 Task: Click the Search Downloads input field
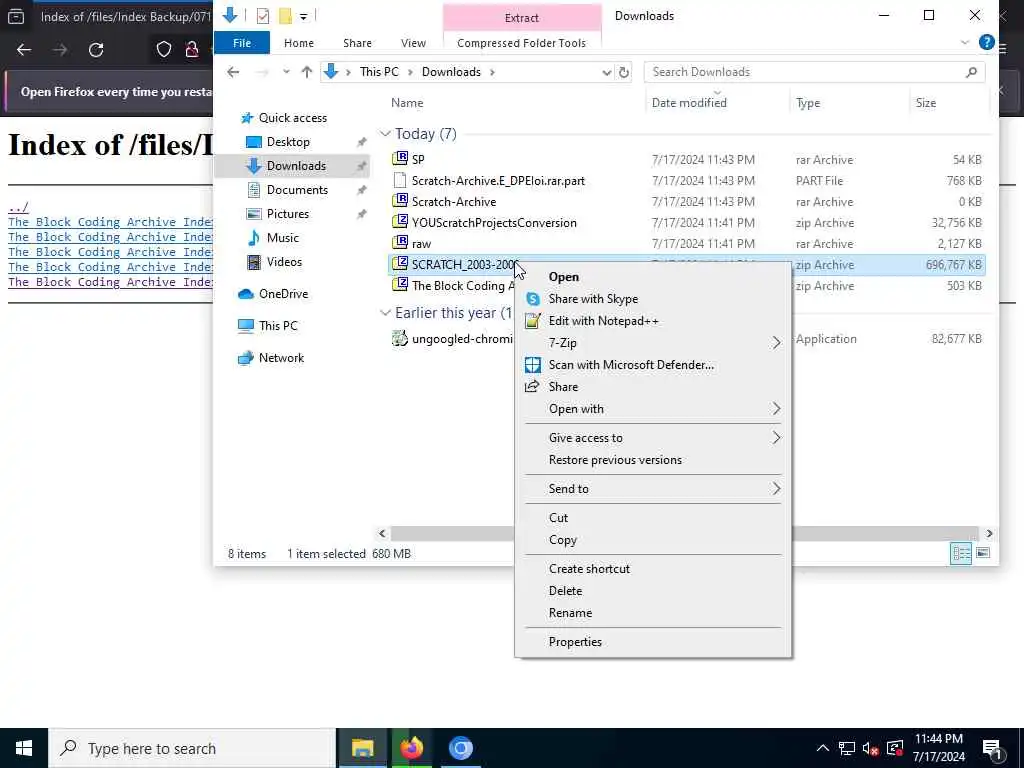pos(814,72)
